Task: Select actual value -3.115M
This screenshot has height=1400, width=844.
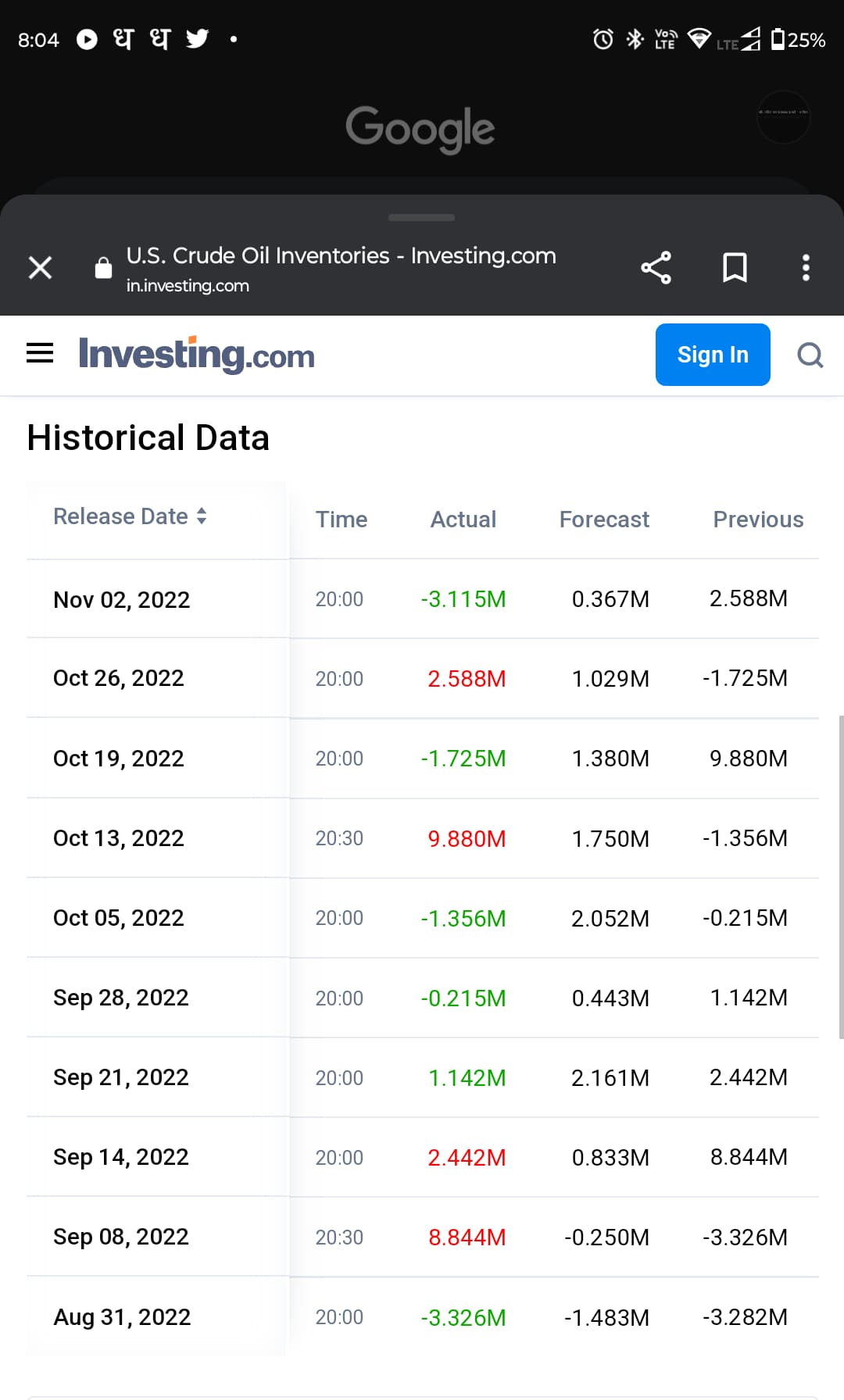Action: [463, 599]
